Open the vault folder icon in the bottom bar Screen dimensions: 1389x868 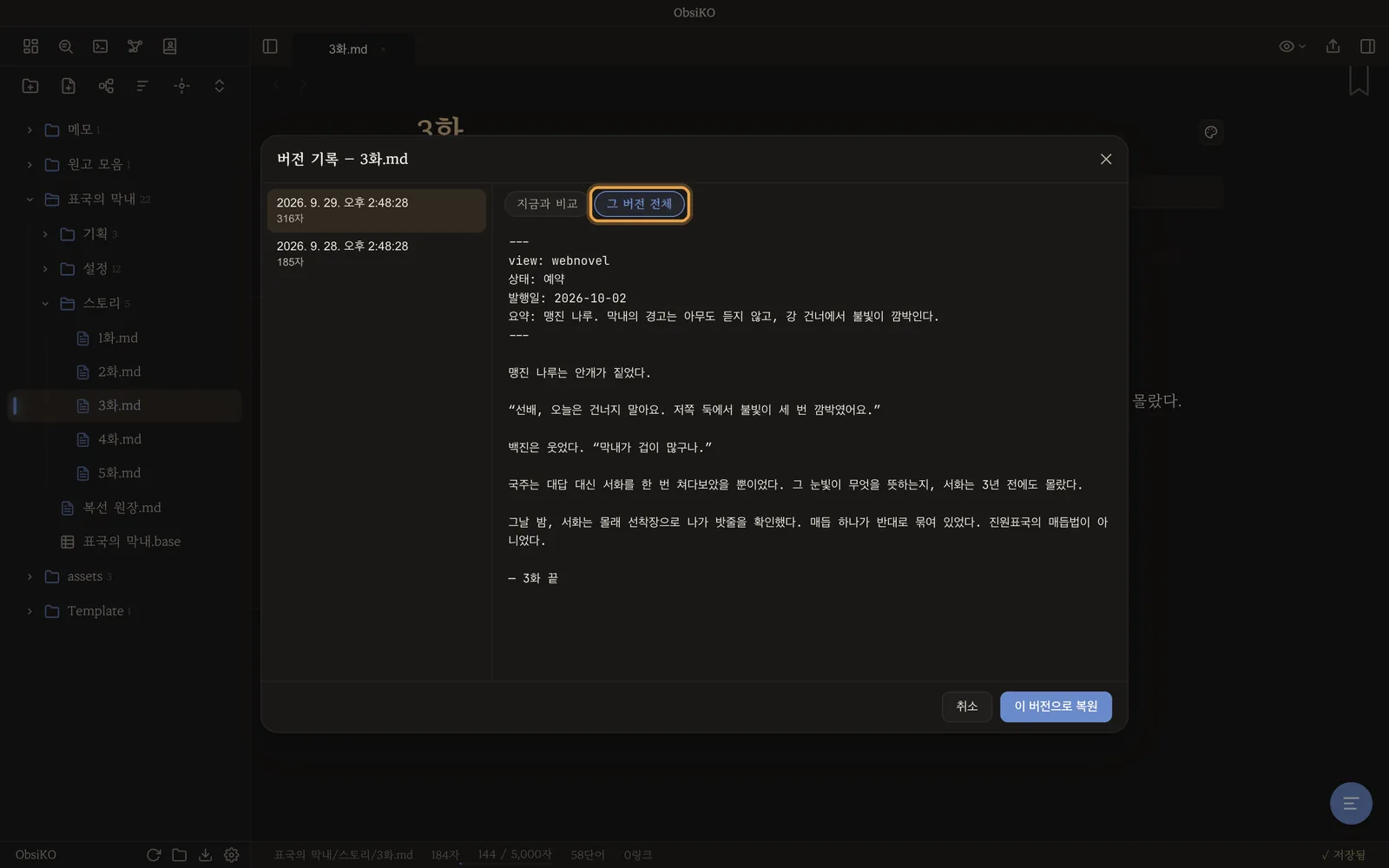pos(180,855)
